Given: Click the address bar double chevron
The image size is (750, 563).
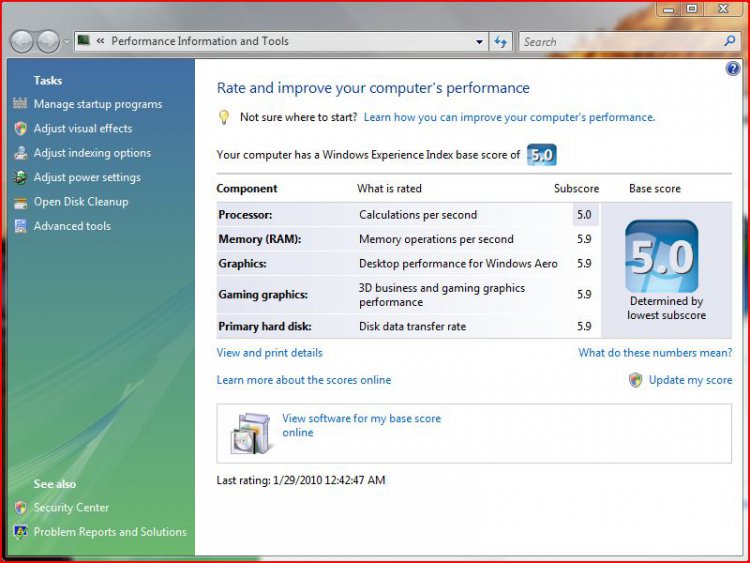Looking at the screenshot, I should [100, 41].
